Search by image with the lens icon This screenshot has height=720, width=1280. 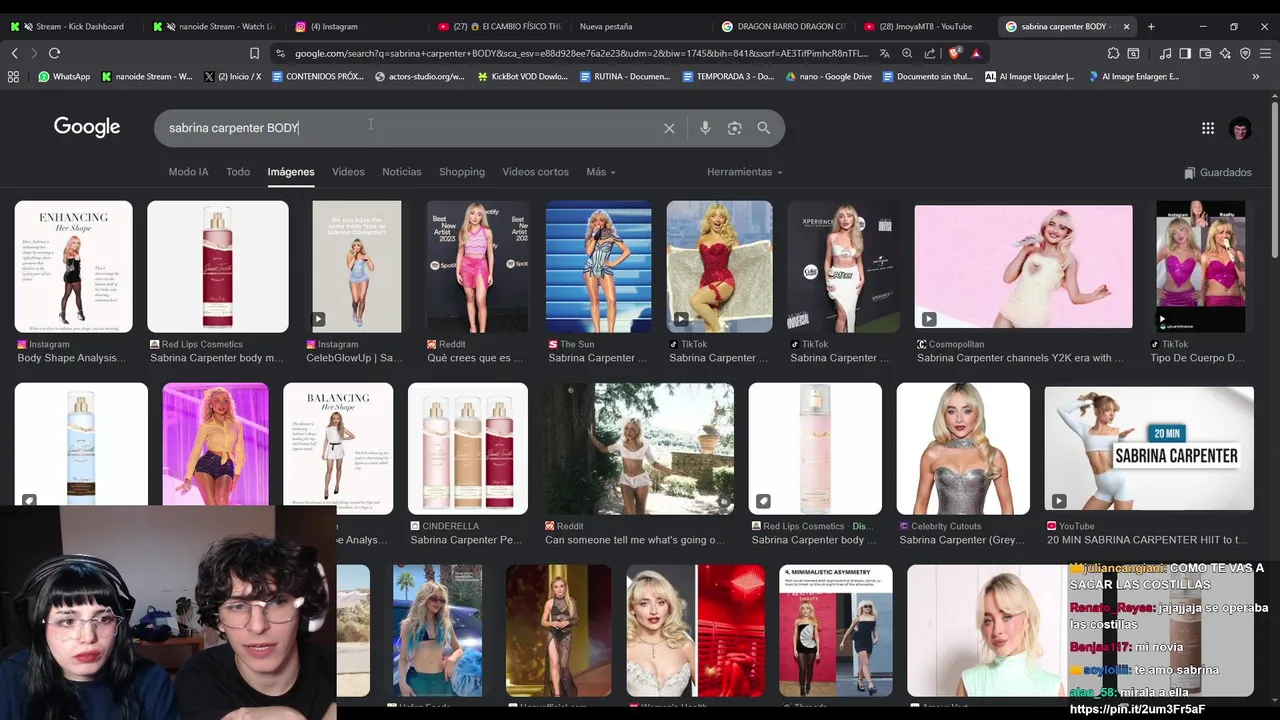[735, 128]
